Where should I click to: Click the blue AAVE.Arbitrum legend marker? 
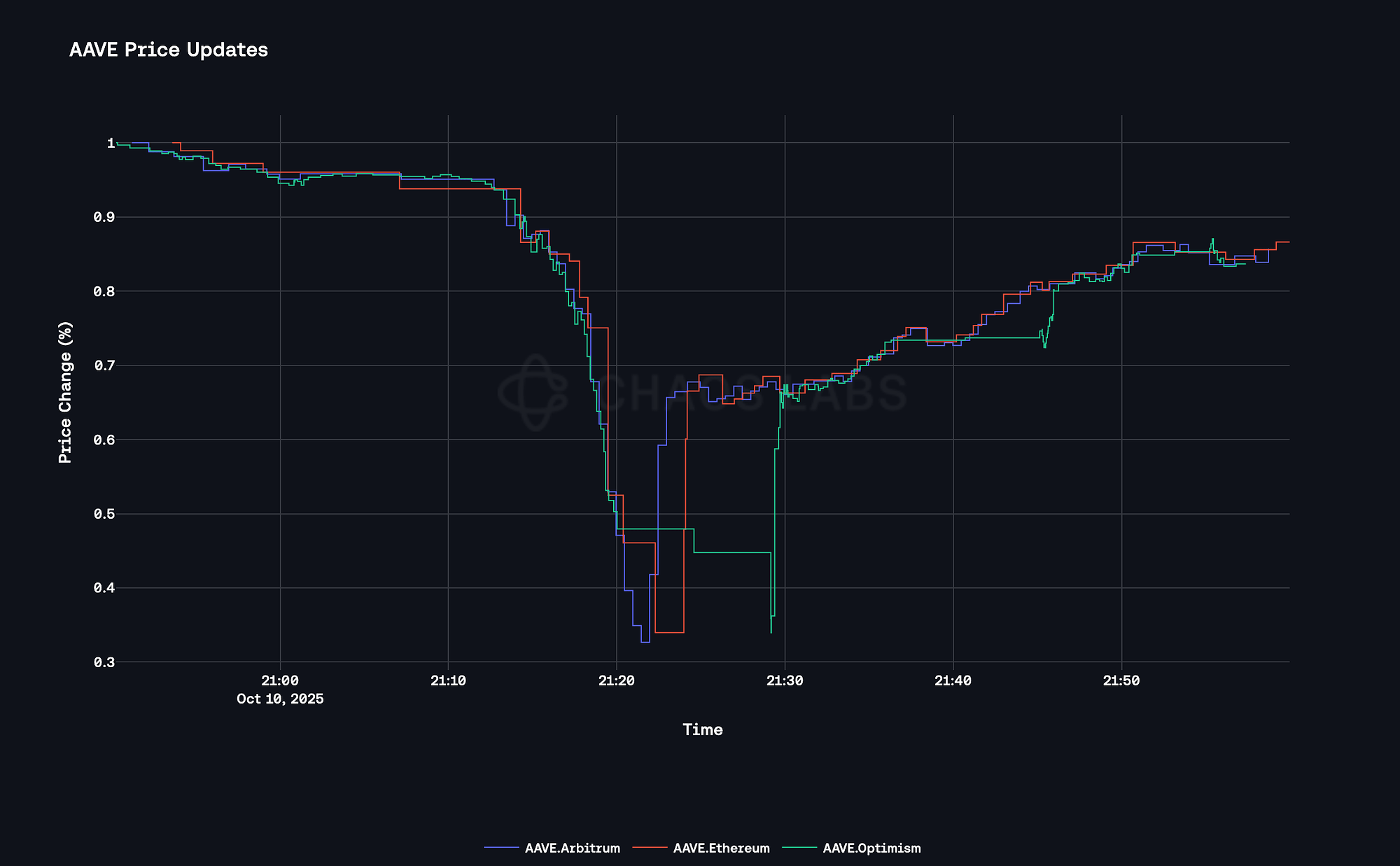click(x=503, y=848)
